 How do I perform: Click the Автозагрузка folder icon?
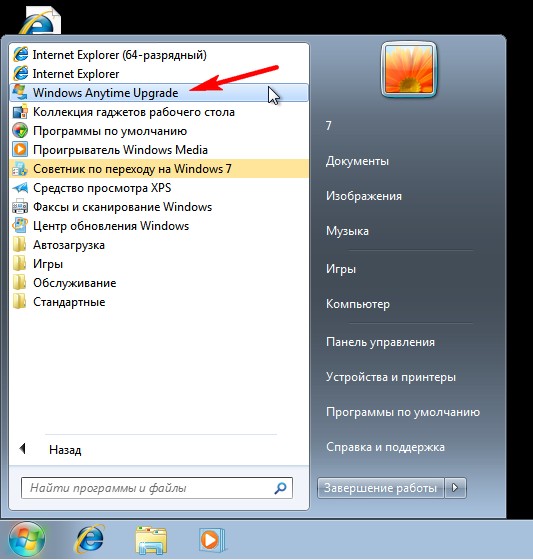pyautogui.click(x=20, y=245)
